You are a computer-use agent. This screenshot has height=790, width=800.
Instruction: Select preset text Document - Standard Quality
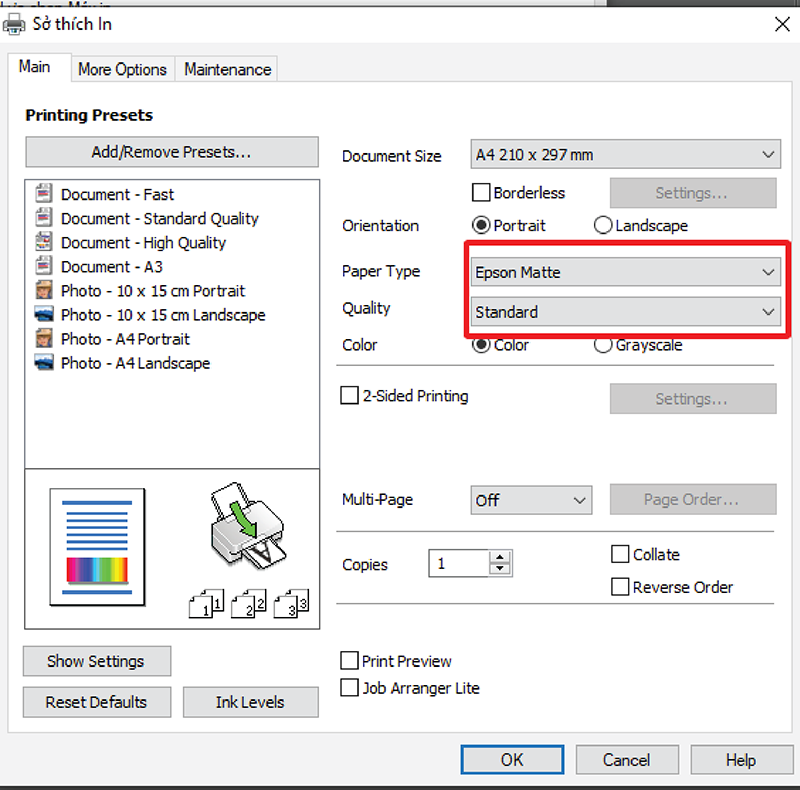coord(160,218)
